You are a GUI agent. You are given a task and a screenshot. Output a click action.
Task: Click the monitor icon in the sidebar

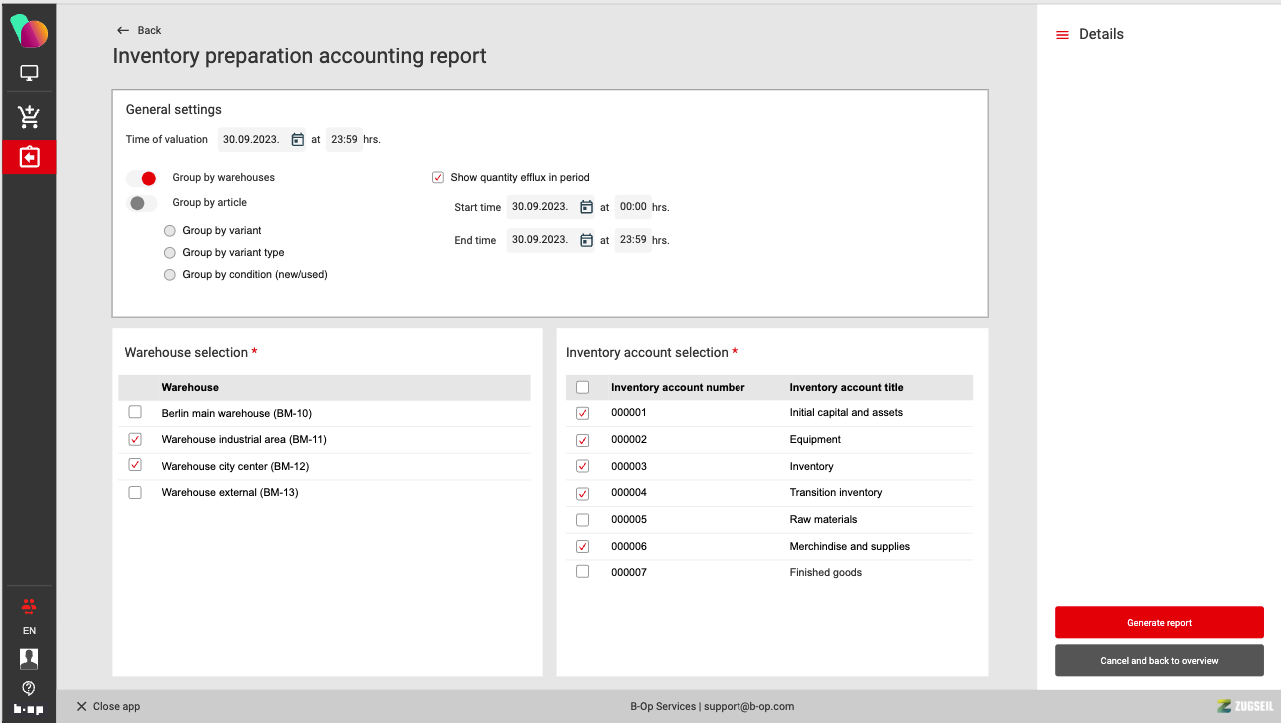pyautogui.click(x=29, y=73)
